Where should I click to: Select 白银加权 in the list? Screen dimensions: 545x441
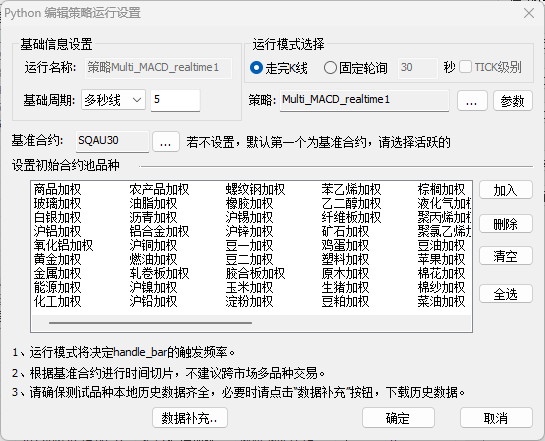(57, 218)
